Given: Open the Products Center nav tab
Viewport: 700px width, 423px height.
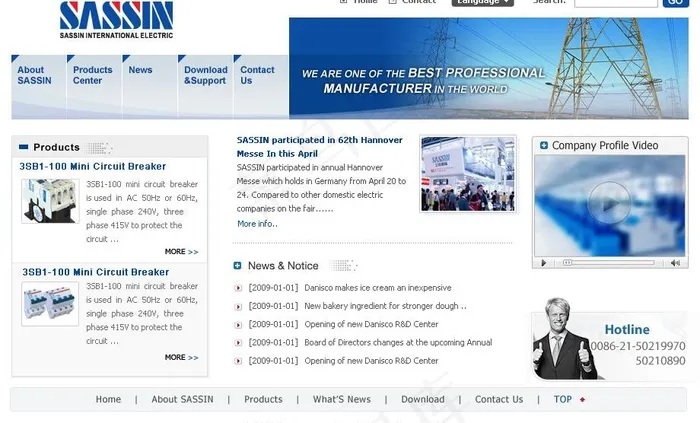Looking at the screenshot, I should click(x=93, y=76).
